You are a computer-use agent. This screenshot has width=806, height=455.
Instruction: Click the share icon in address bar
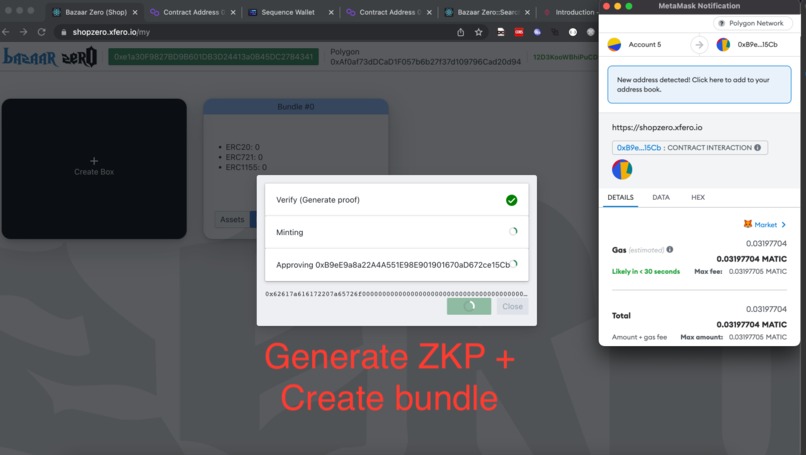(461, 32)
